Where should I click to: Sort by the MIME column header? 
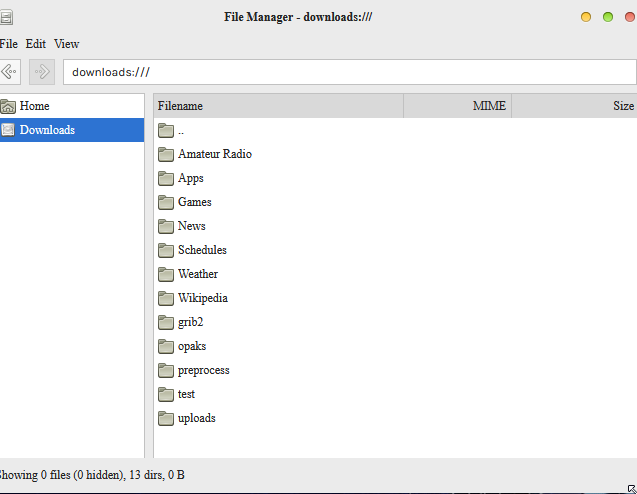[457, 106]
